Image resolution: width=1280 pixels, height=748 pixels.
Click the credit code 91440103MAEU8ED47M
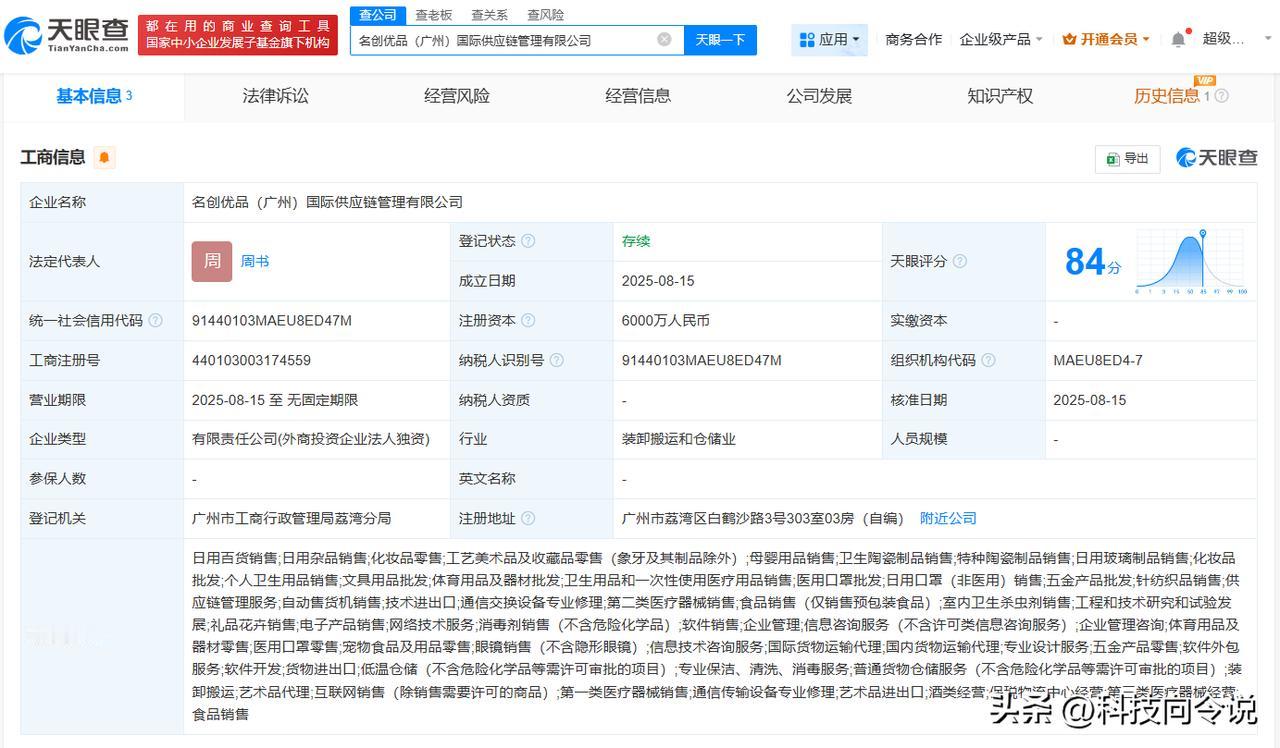272,321
